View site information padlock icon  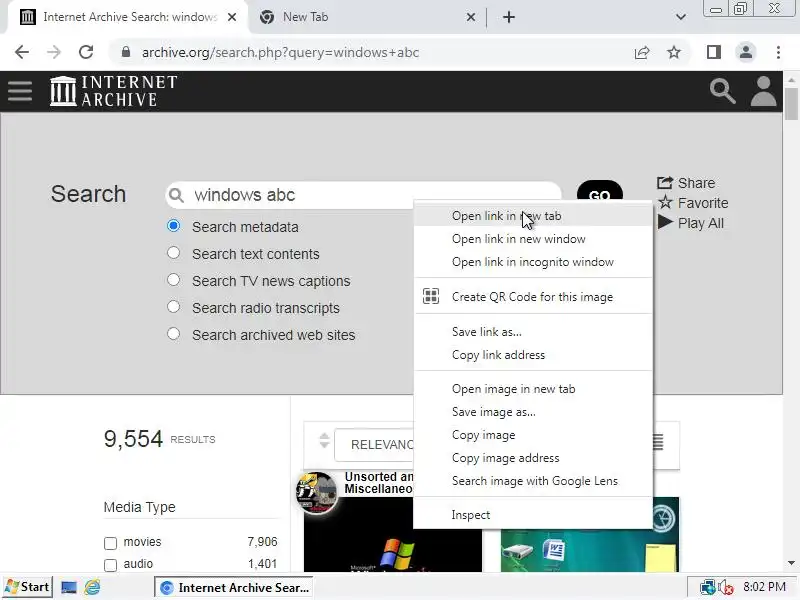(x=126, y=52)
